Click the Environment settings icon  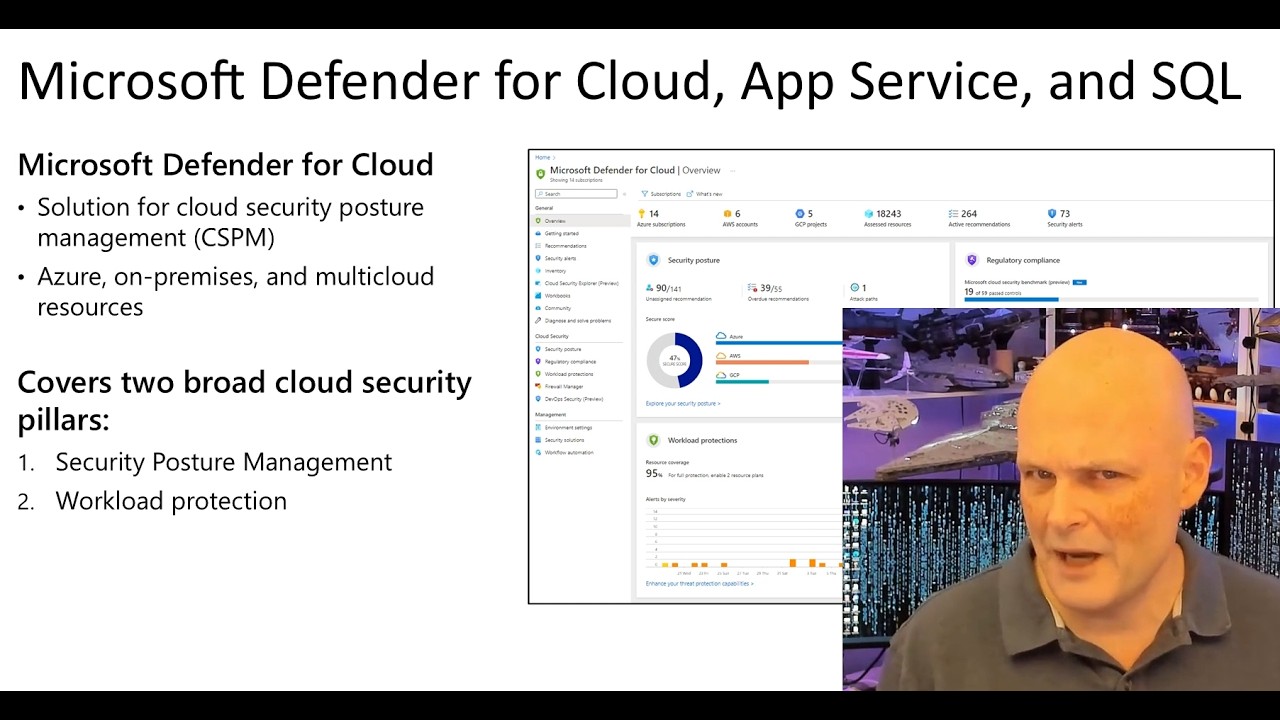(x=538, y=427)
